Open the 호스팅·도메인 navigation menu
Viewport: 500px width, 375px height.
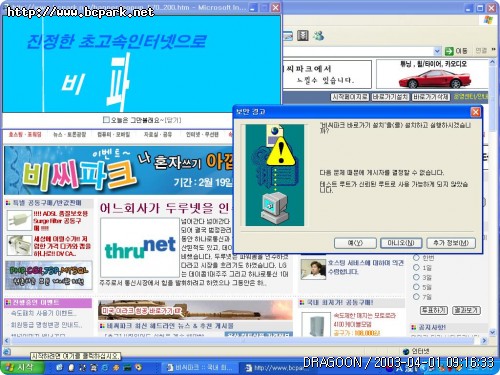[25, 134]
